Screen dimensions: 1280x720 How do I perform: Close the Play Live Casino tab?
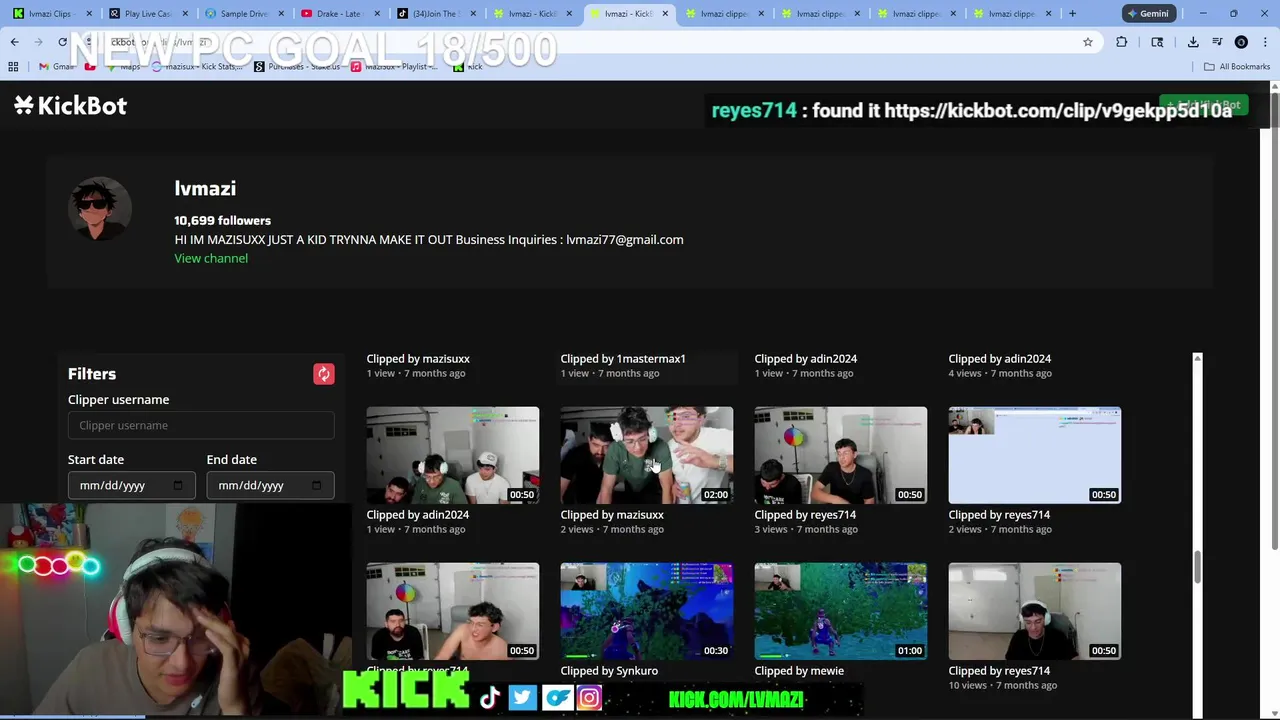[x=184, y=14]
